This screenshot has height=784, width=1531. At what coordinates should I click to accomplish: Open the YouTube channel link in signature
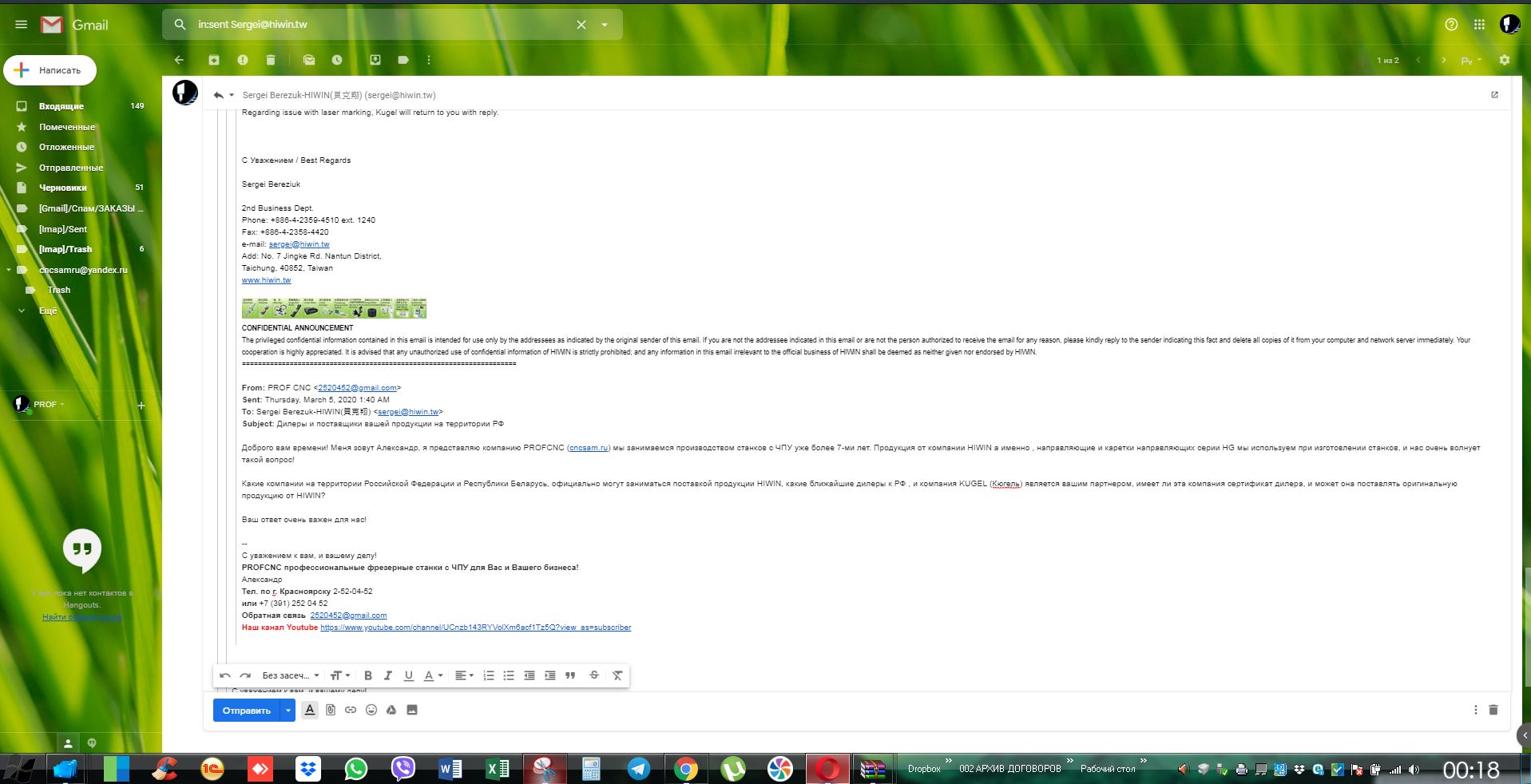tap(475, 628)
